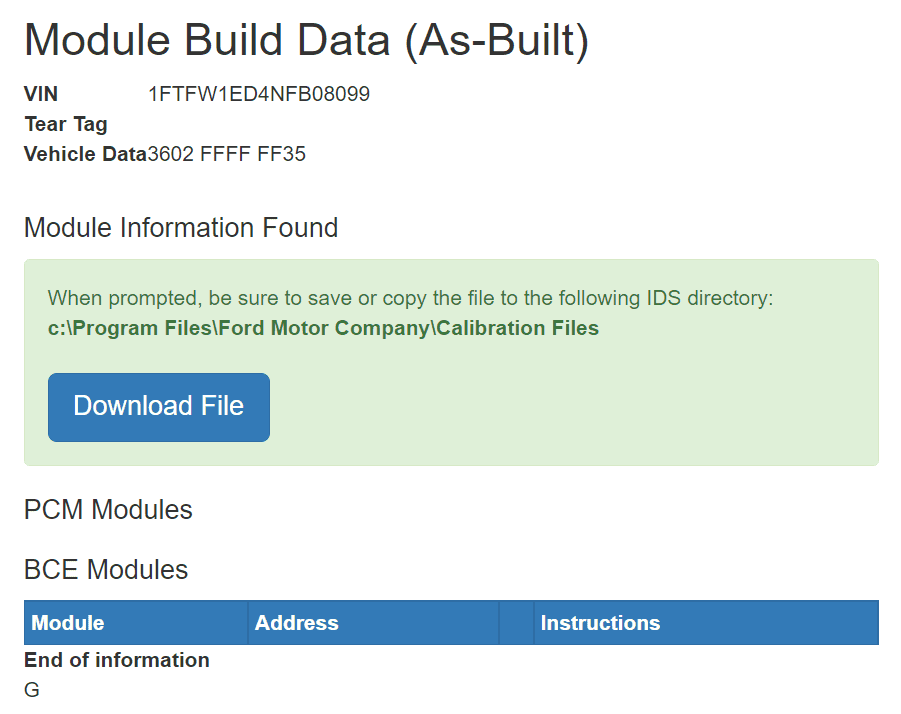Click the End of information text
This screenshot has height=714, width=901.
[117, 660]
